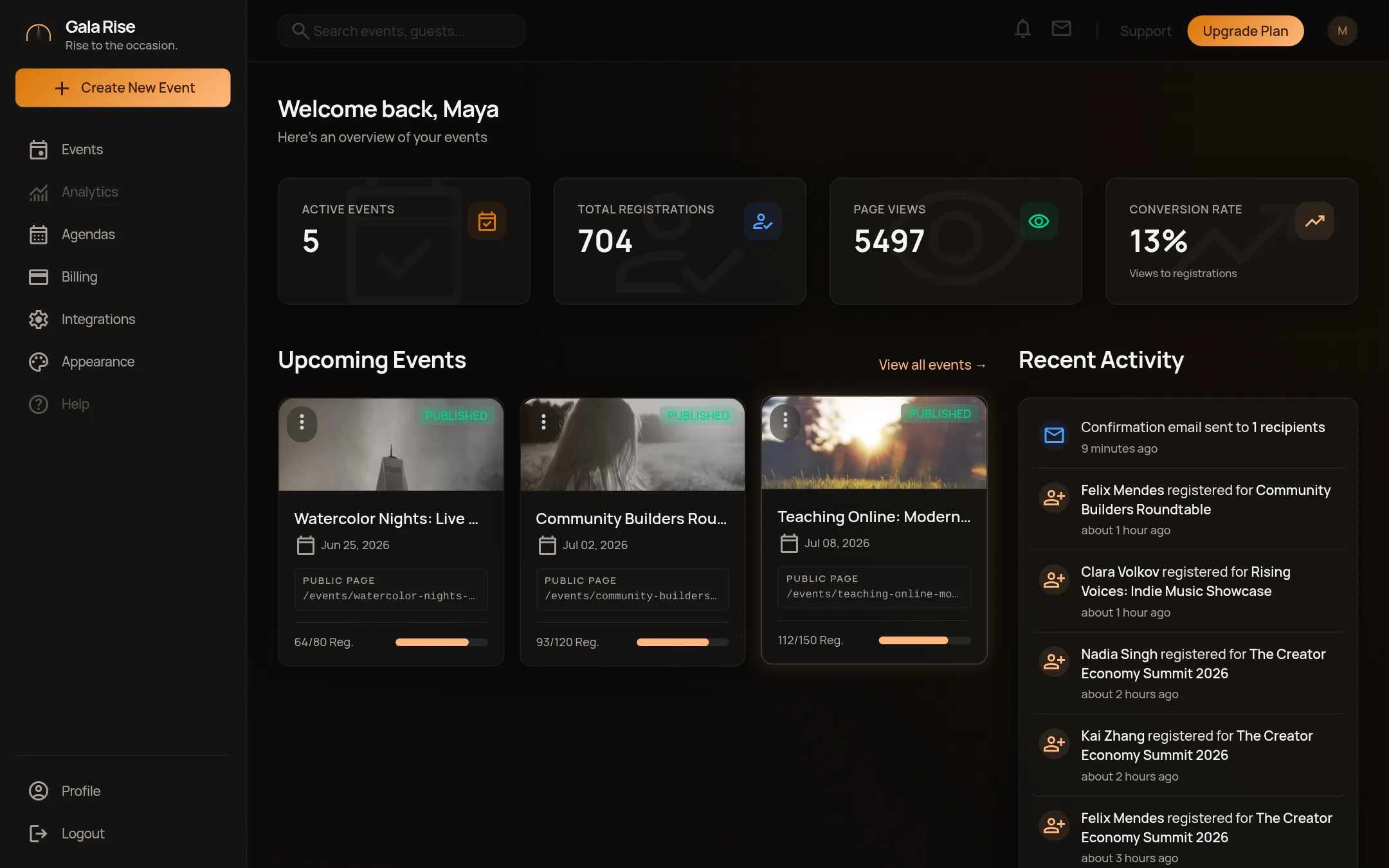1389x868 pixels.
Task: Click person-add icon for Kai Zhang registration
Action: tap(1054, 744)
